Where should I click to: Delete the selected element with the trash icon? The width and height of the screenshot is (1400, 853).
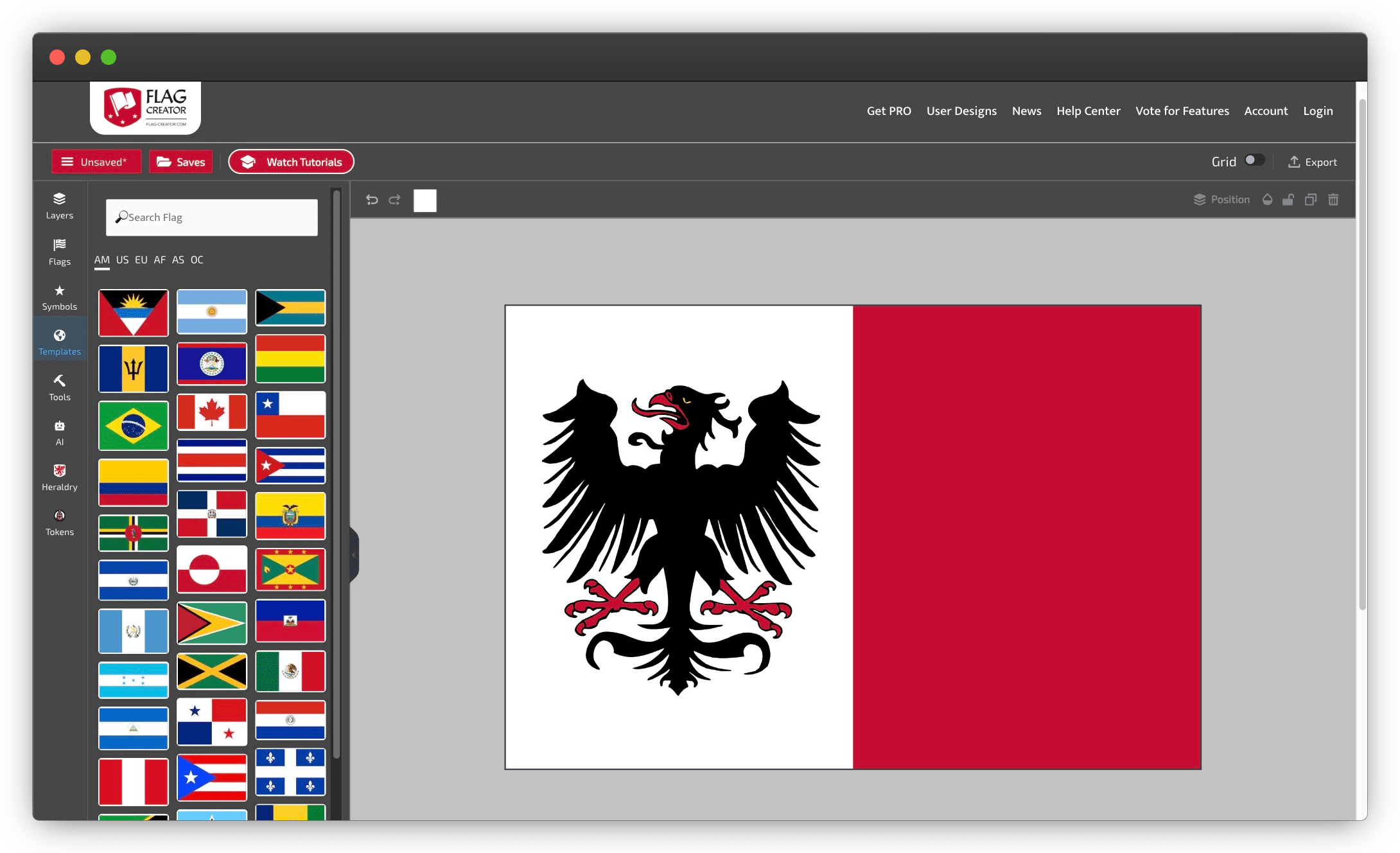pyautogui.click(x=1333, y=200)
